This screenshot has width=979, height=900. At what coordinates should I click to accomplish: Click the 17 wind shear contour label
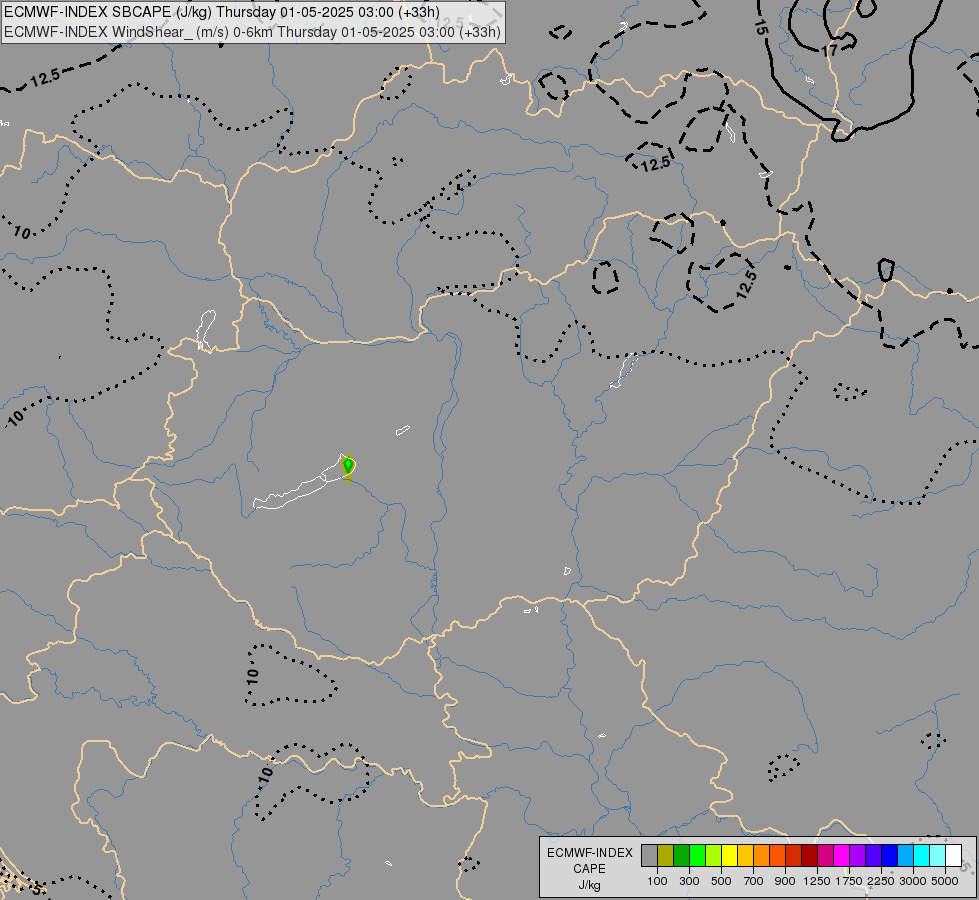tap(830, 50)
